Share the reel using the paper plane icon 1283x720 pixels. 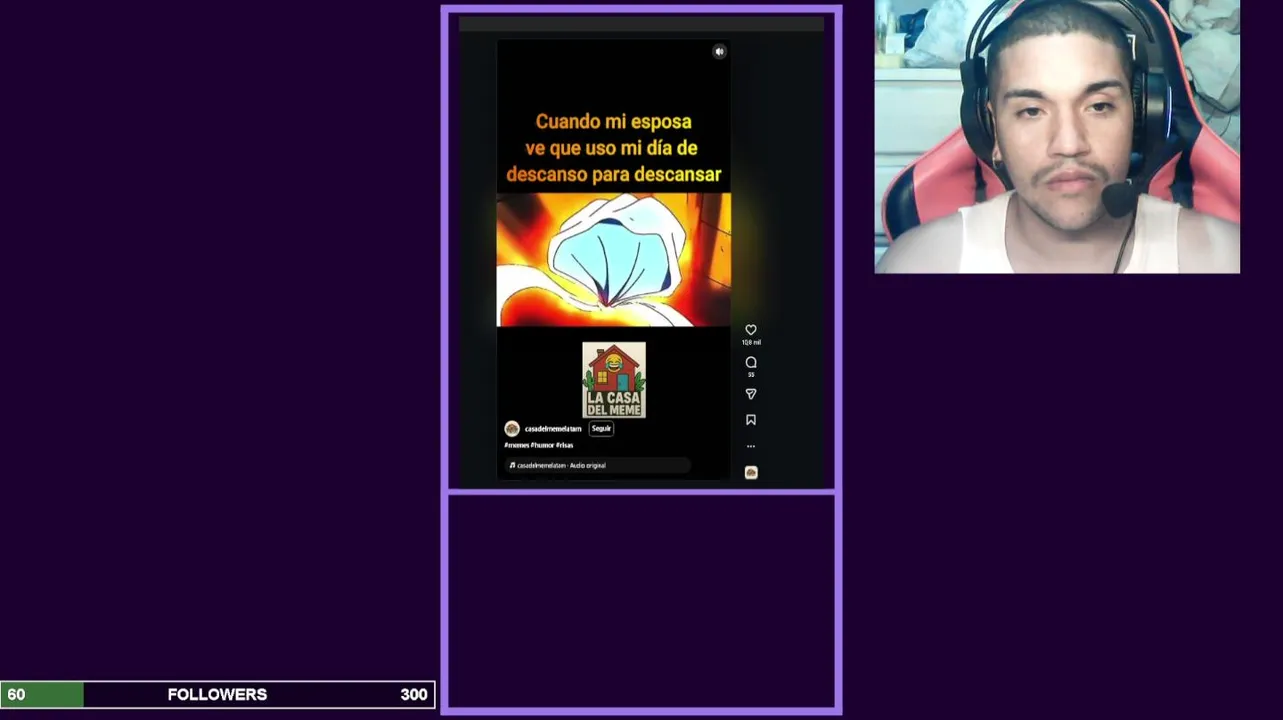751,394
